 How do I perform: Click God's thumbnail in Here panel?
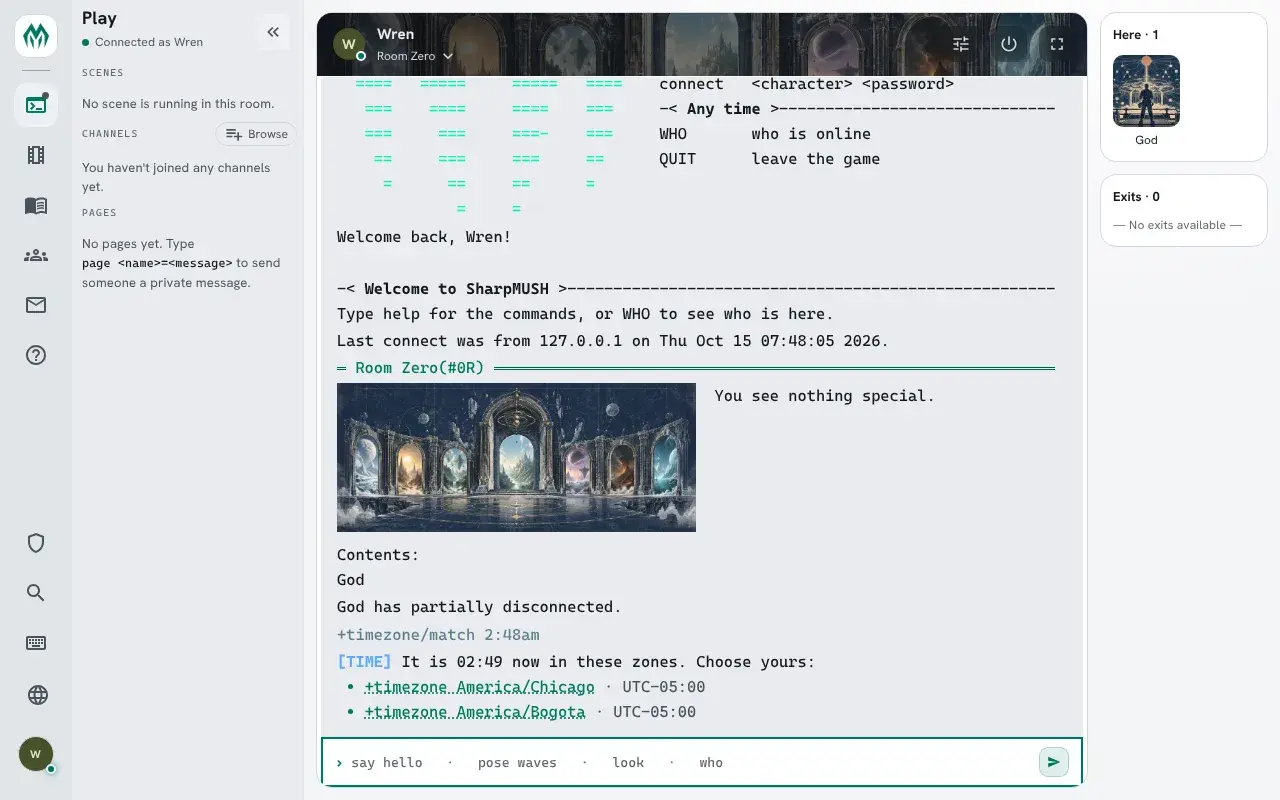click(x=1146, y=91)
